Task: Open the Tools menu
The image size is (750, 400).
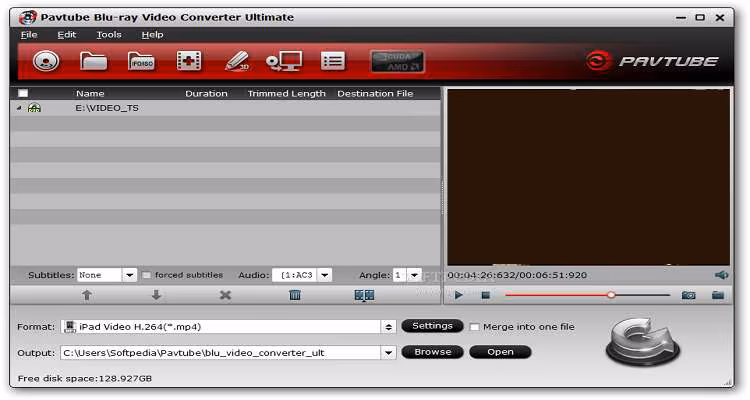Action: pos(109,34)
